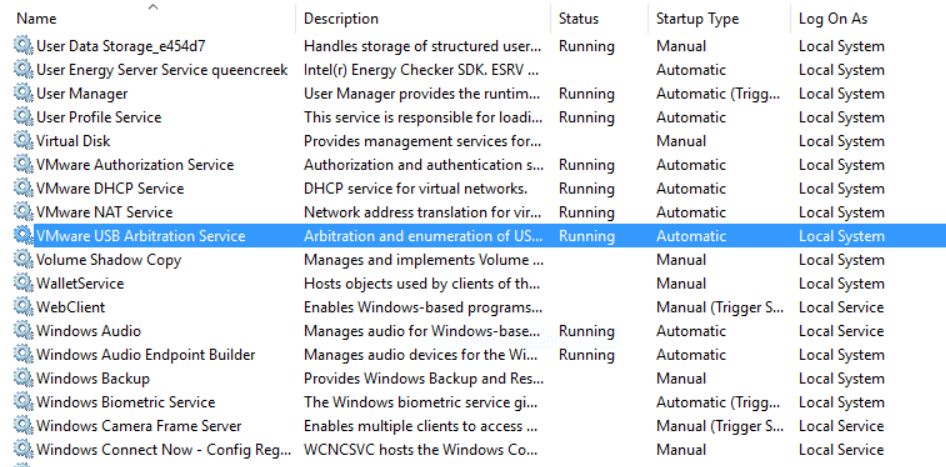This screenshot has width=946, height=467.
Task: Click Running status of VMware DHCP Service
Action: tap(586, 188)
